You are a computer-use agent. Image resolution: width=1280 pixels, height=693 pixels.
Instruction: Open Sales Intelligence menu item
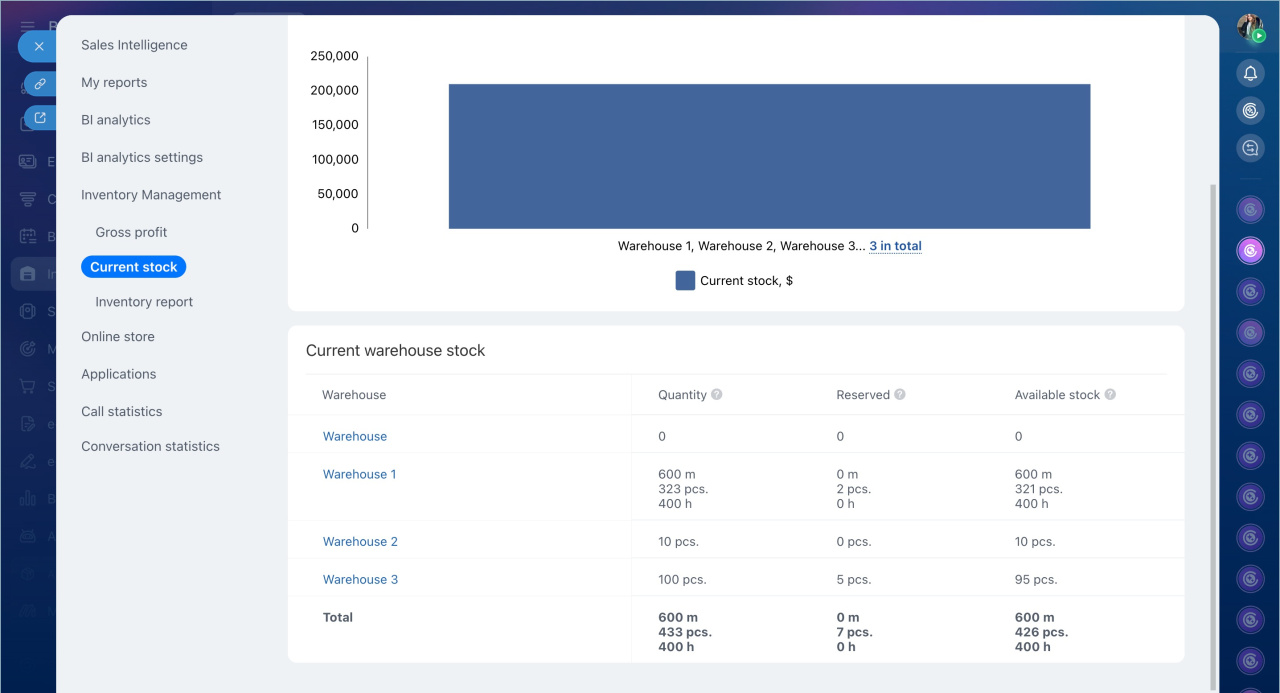click(134, 45)
